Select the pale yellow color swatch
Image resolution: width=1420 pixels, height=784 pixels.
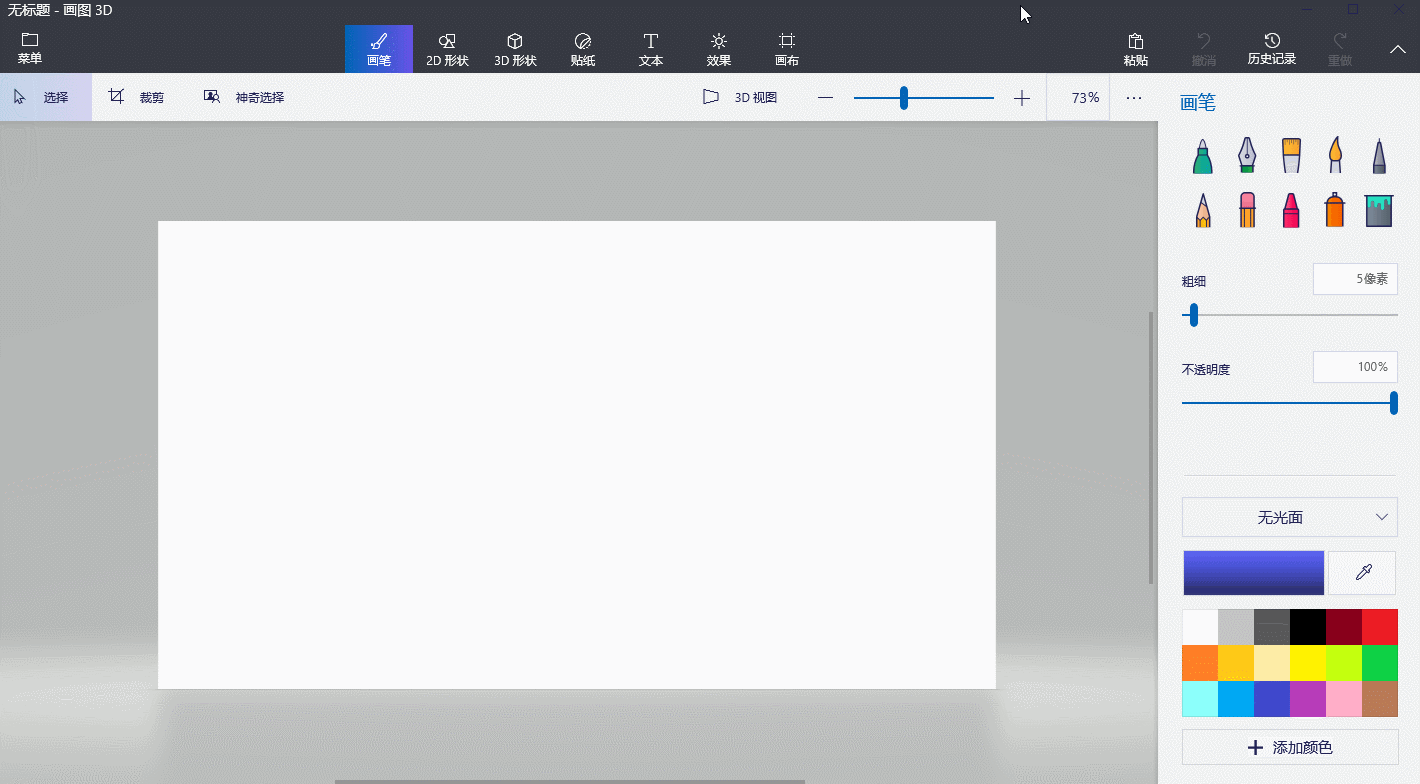[1272, 663]
